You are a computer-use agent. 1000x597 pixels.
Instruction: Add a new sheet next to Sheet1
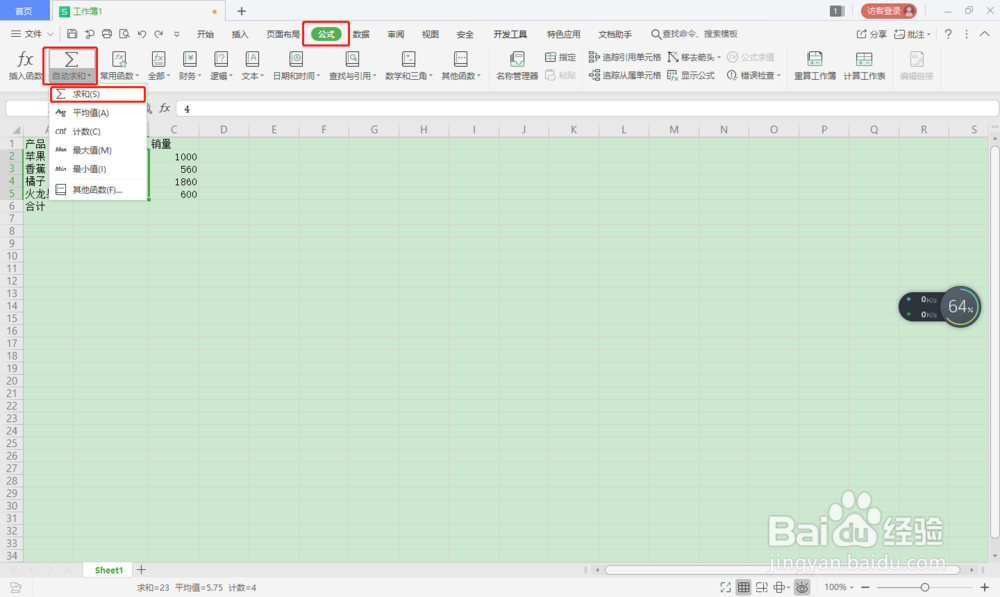click(142, 570)
